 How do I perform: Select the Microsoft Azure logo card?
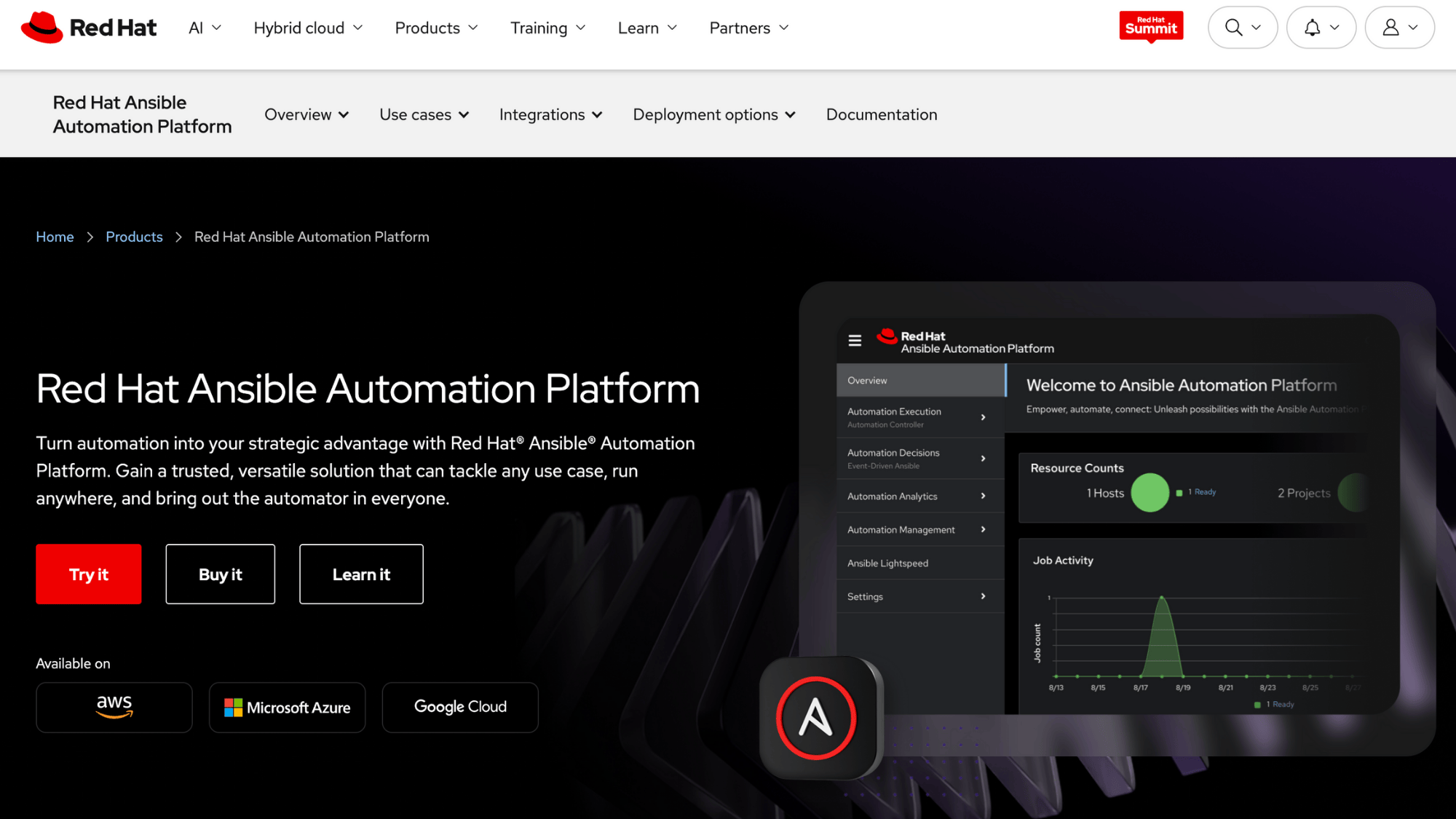pos(287,707)
